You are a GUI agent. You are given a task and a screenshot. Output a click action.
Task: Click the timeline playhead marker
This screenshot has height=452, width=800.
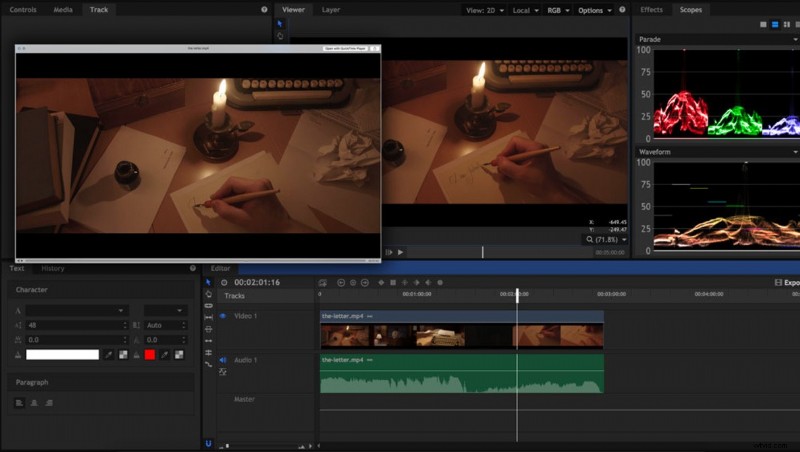tap(517, 295)
